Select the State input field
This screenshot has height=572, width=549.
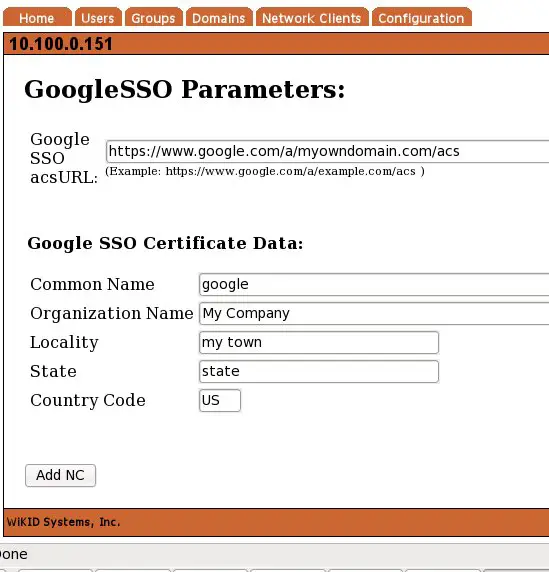coord(319,371)
